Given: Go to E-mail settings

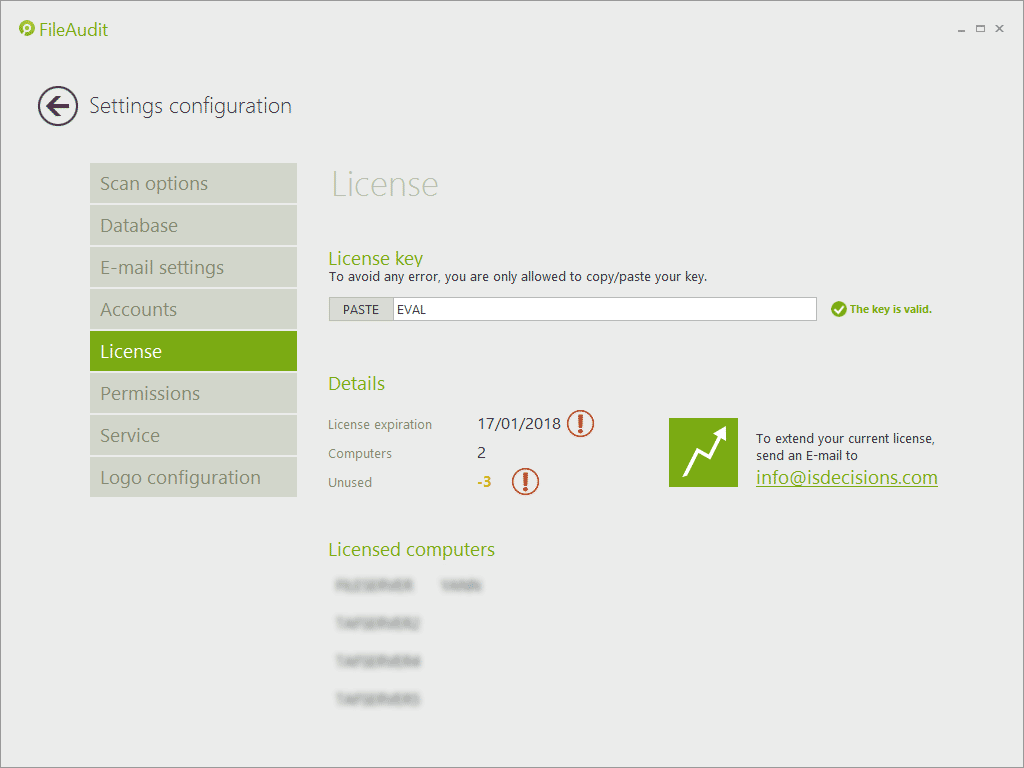Looking at the screenshot, I should 193,268.
